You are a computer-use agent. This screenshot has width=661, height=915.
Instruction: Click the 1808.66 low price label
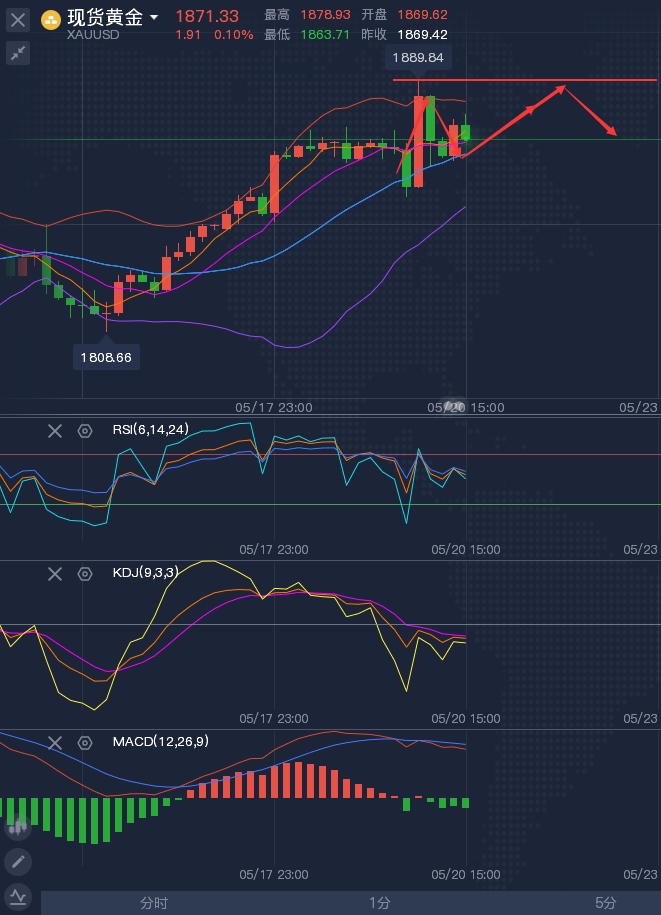(106, 357)
